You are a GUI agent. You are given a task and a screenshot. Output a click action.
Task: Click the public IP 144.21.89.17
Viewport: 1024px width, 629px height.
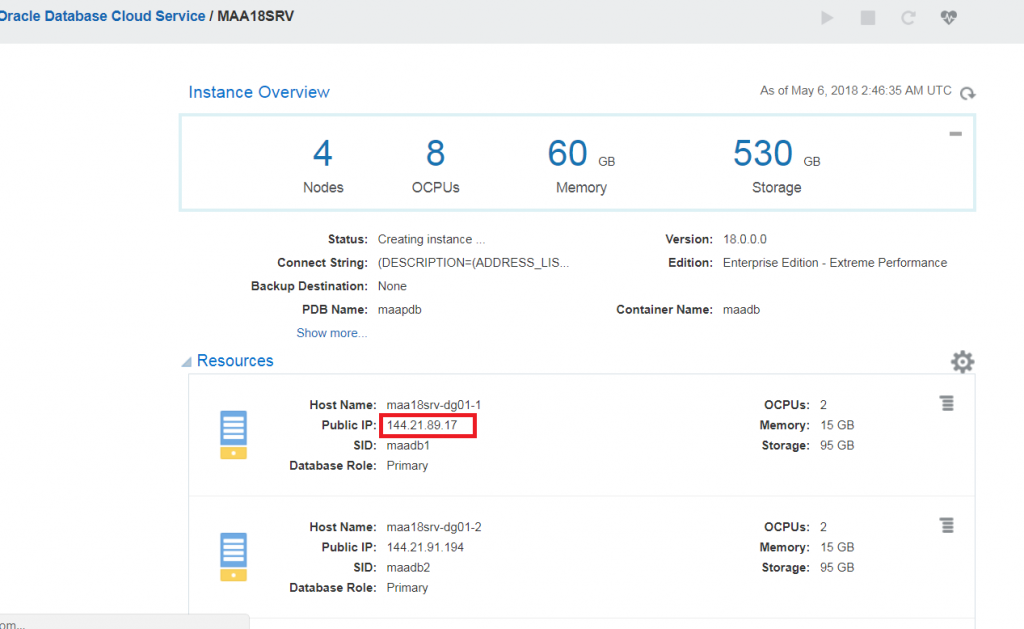pos(422,425)
